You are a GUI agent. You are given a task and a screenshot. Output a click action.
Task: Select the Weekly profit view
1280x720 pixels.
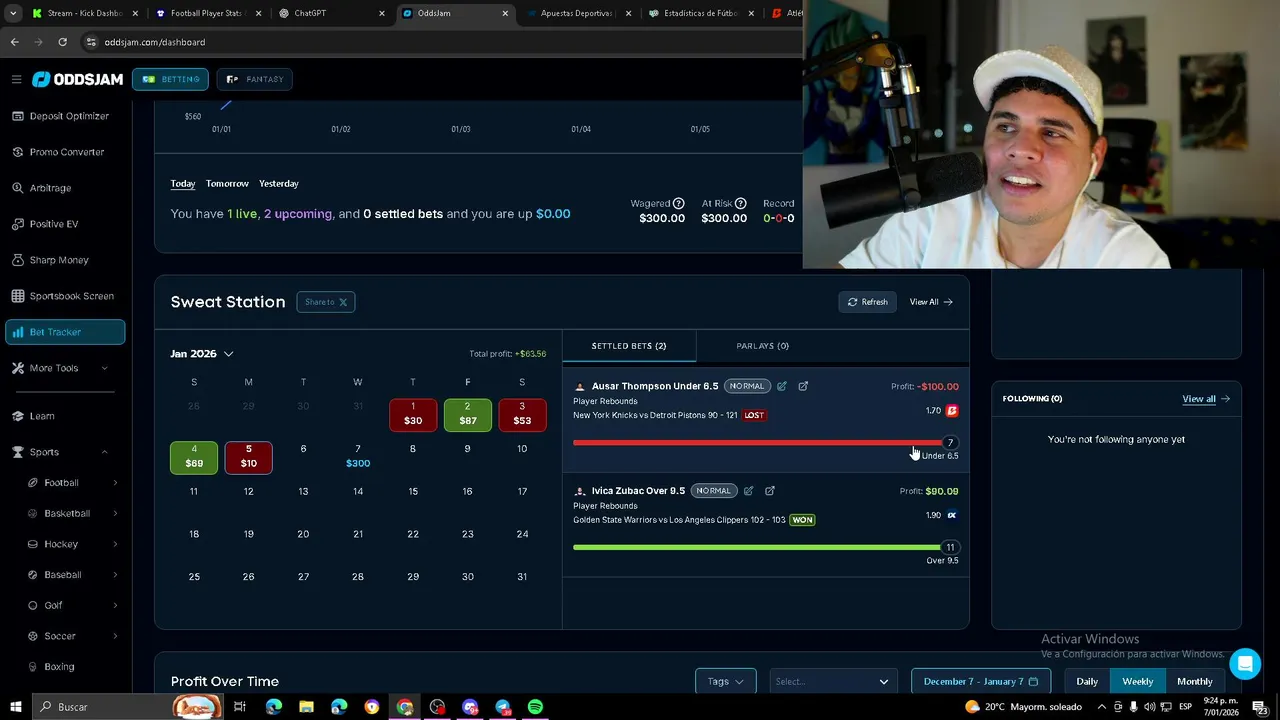[x=1138, y=681]
